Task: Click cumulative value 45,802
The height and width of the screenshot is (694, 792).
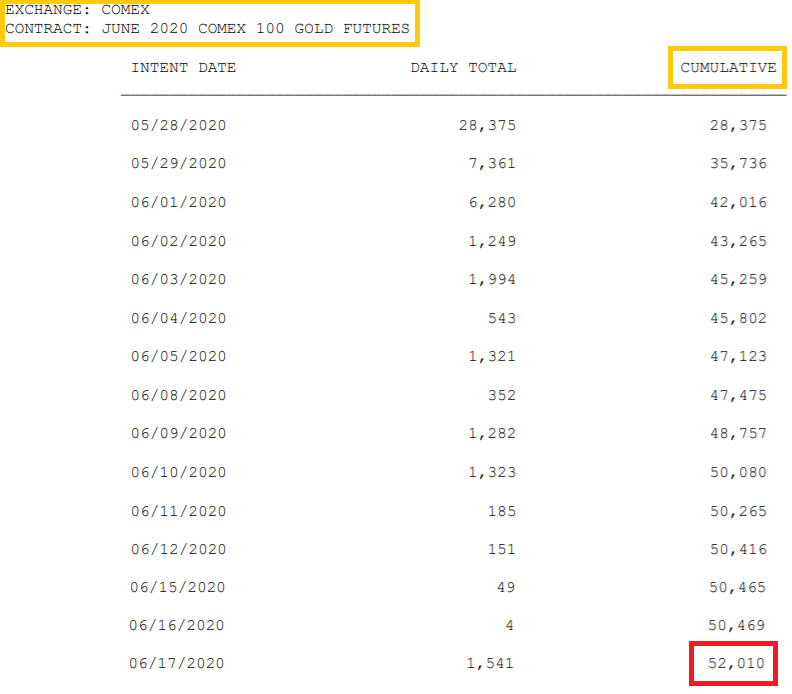Action: pyautogui.click(x=738, y=318)
